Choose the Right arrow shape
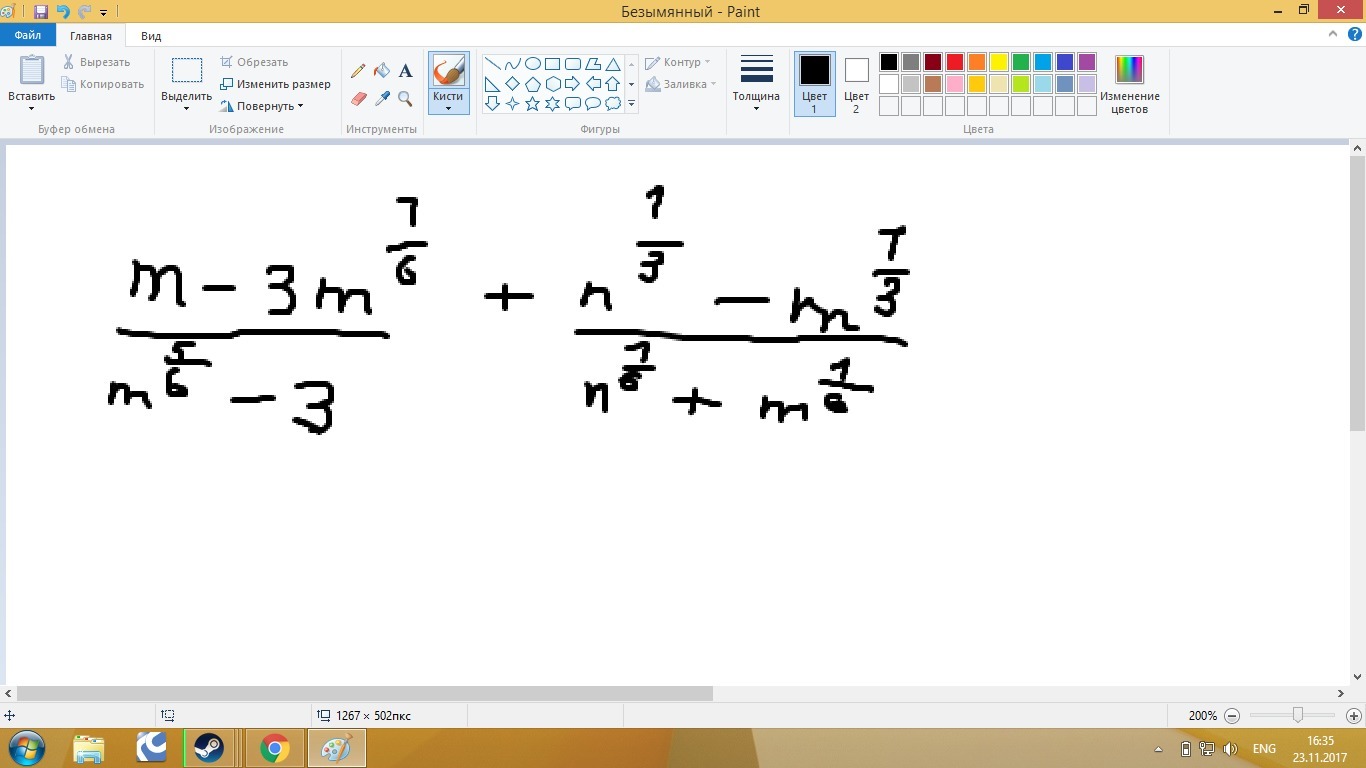 point(573,84)
